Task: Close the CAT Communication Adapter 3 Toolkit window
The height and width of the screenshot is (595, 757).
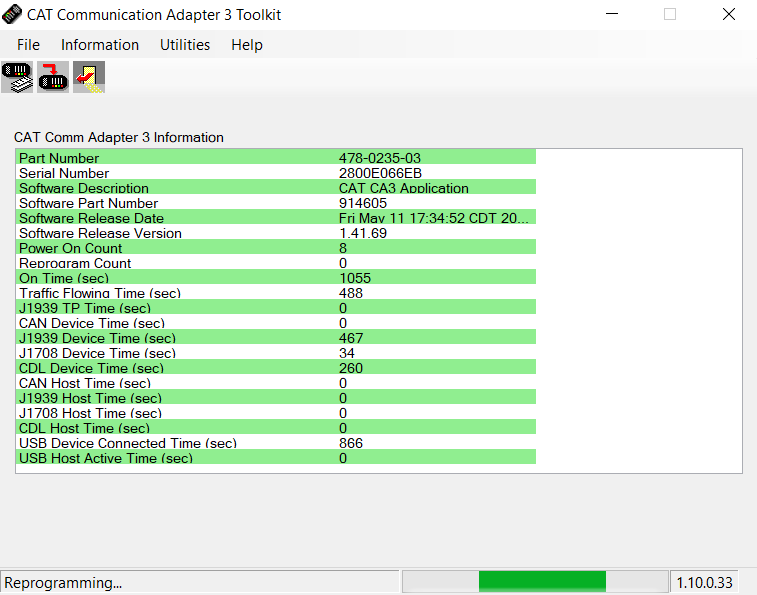Action: point(729,14)
